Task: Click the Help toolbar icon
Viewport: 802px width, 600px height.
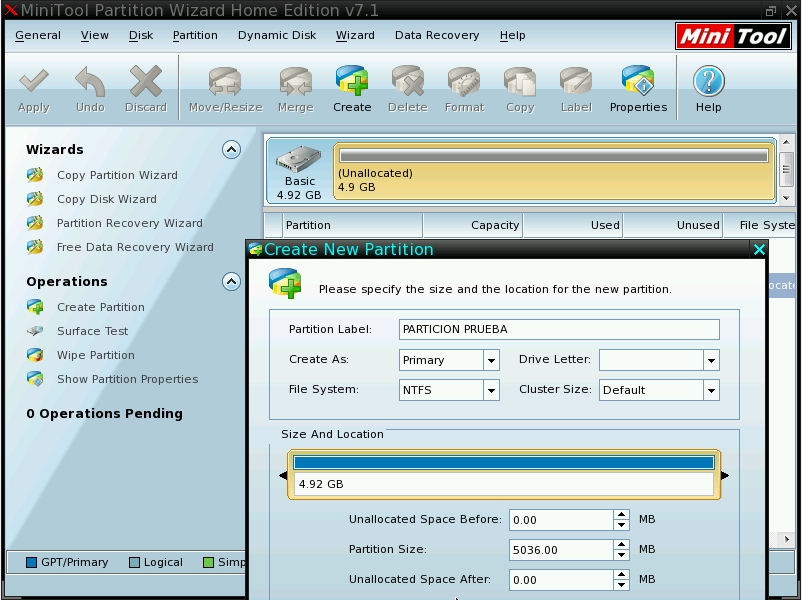Action: [707, 86]
